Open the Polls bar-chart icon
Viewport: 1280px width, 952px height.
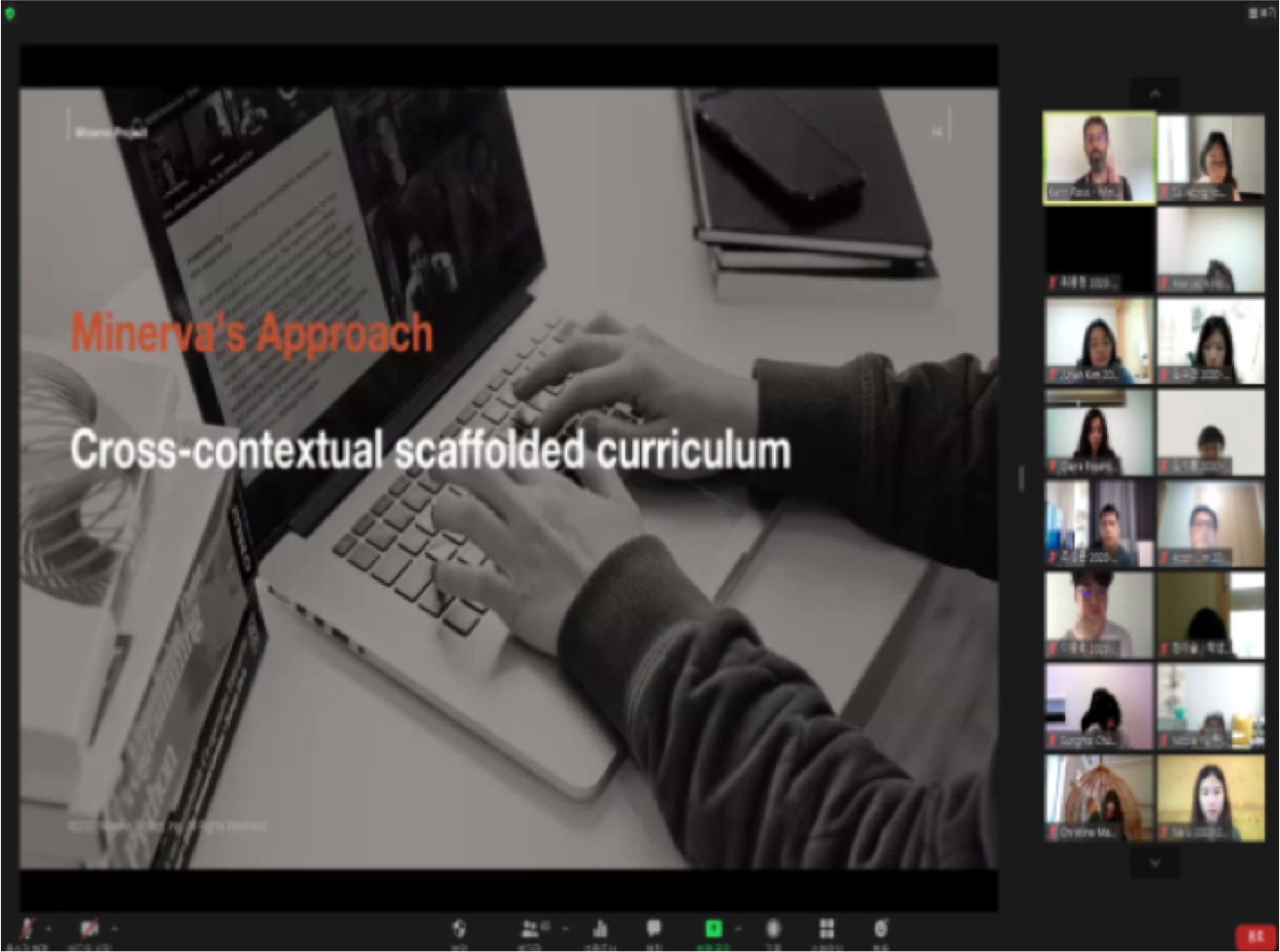(x=599, y=929)
